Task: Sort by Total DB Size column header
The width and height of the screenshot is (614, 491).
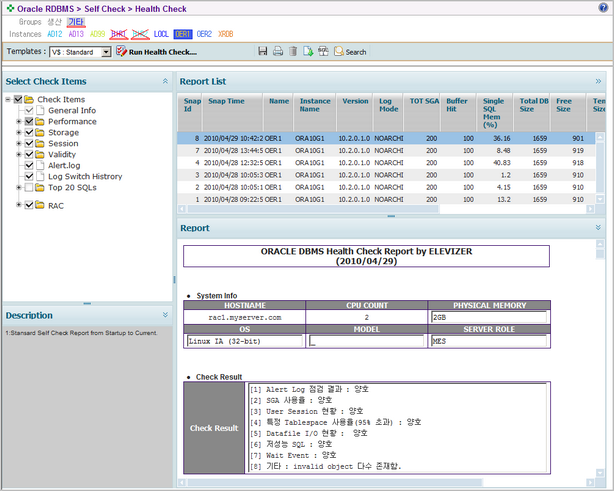Action: click(x=532, y=112)
